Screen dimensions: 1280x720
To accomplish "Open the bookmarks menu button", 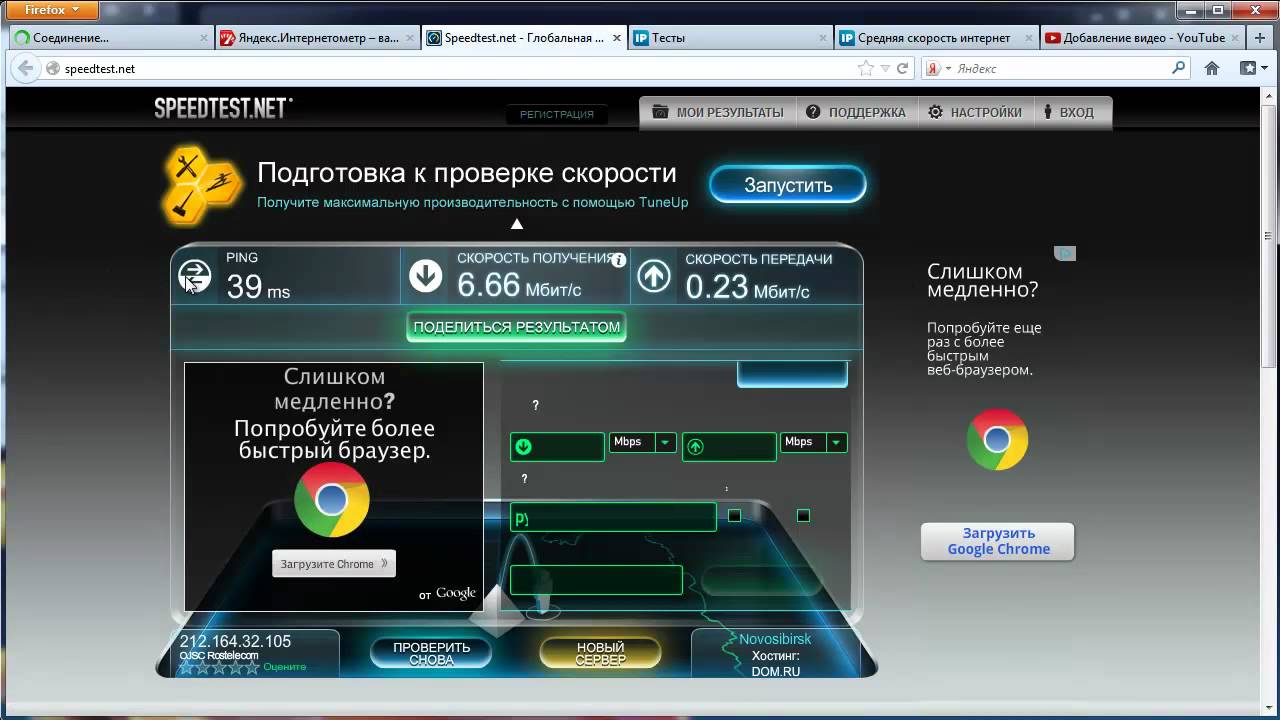I will pyautogui.click(x=1253, y=68).
